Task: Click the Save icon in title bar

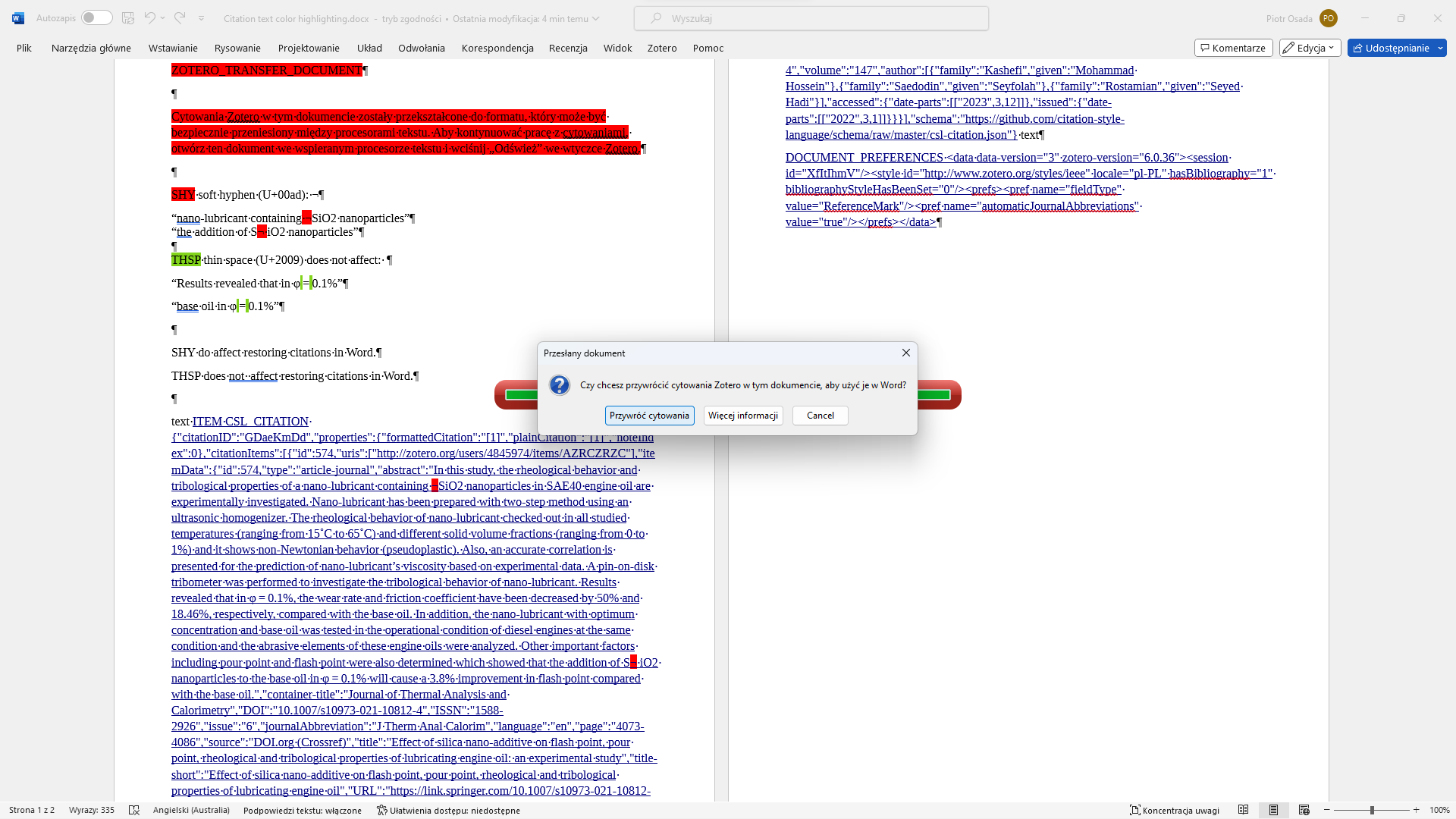Action: [128, 17]
